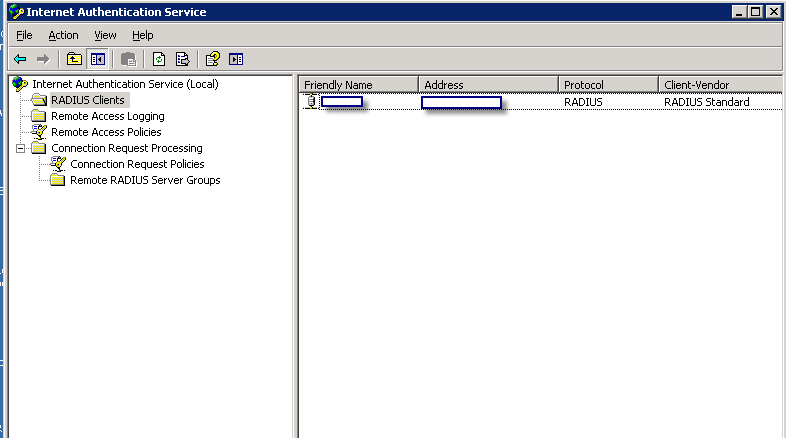
Task: Click the redacted Friendly Name cell
Action: 342,102
